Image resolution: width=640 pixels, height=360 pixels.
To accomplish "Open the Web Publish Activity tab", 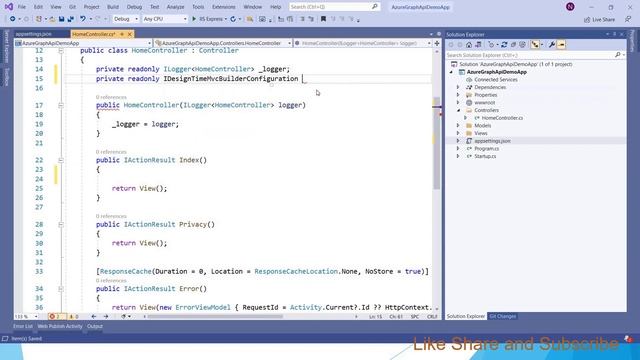I will pos(60,326).
